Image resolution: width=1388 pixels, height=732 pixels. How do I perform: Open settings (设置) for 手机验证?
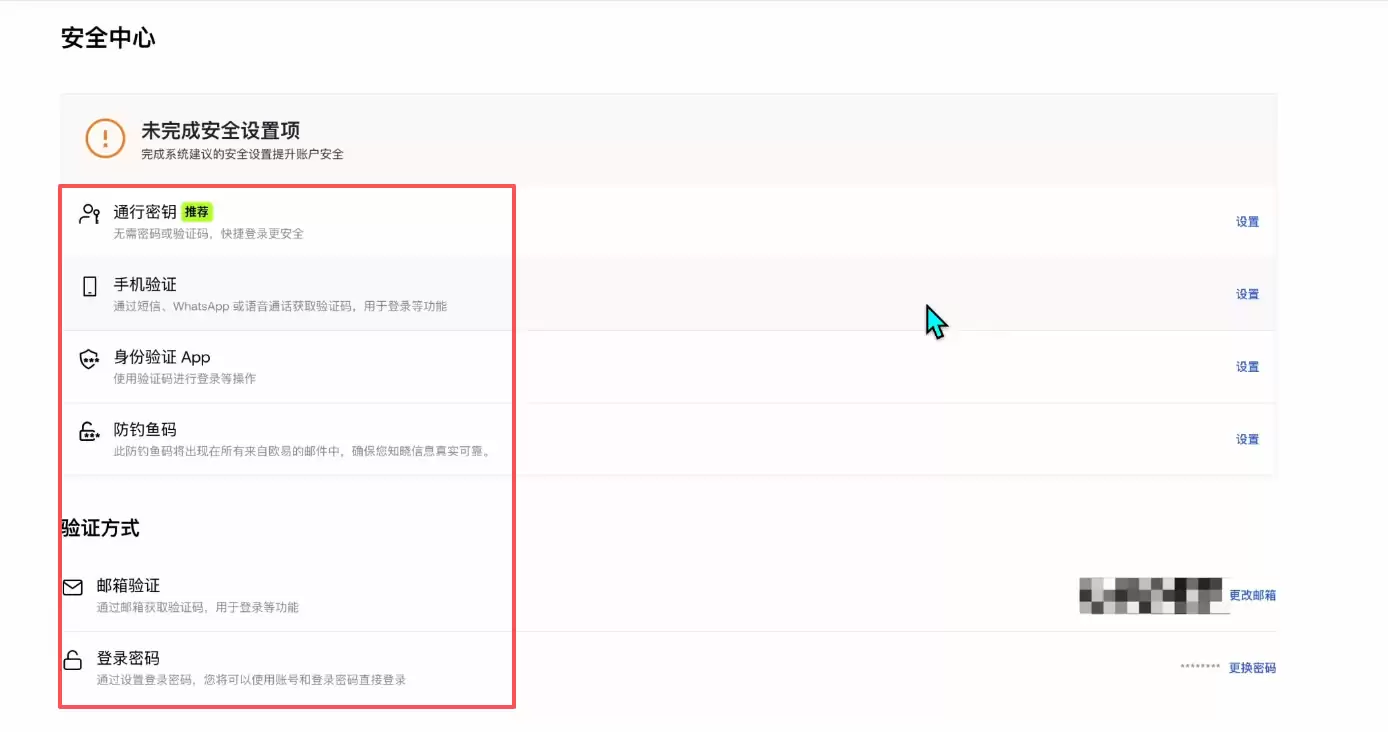[x=1246, y=294]
